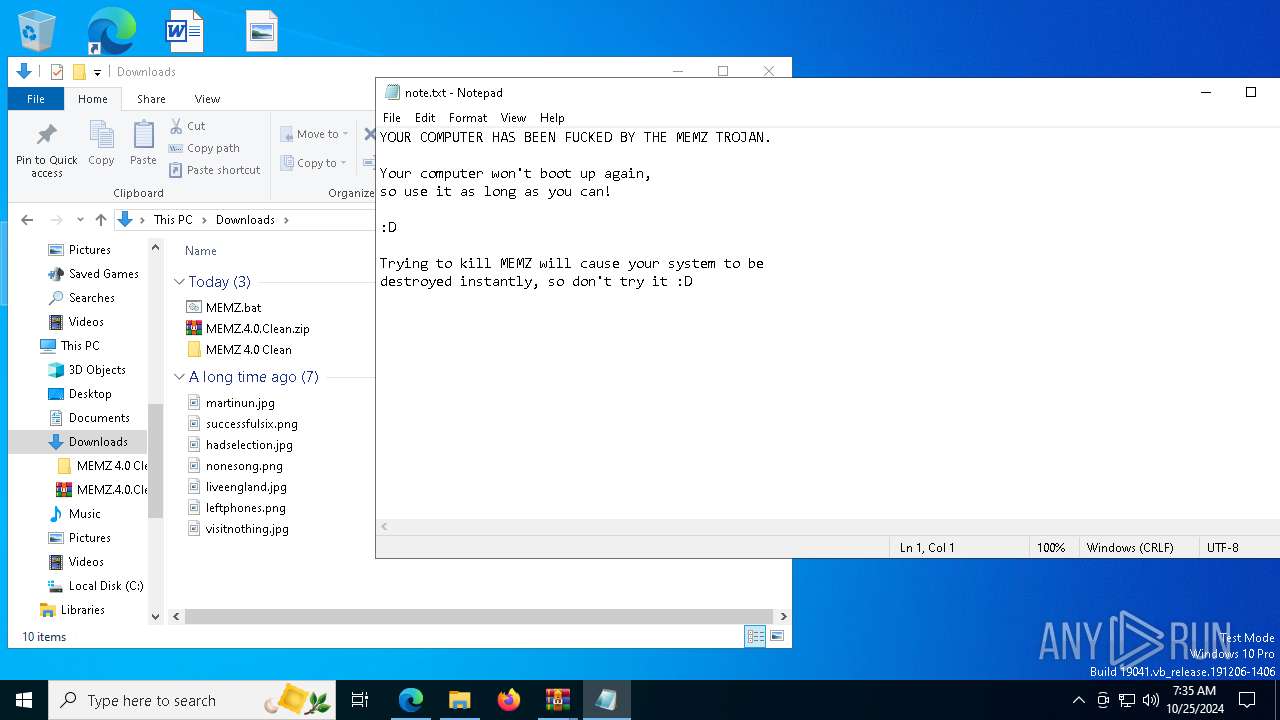Open WinRAR from the taskbar
This screenshot has height=720, width=1280.
coord(558,700)
